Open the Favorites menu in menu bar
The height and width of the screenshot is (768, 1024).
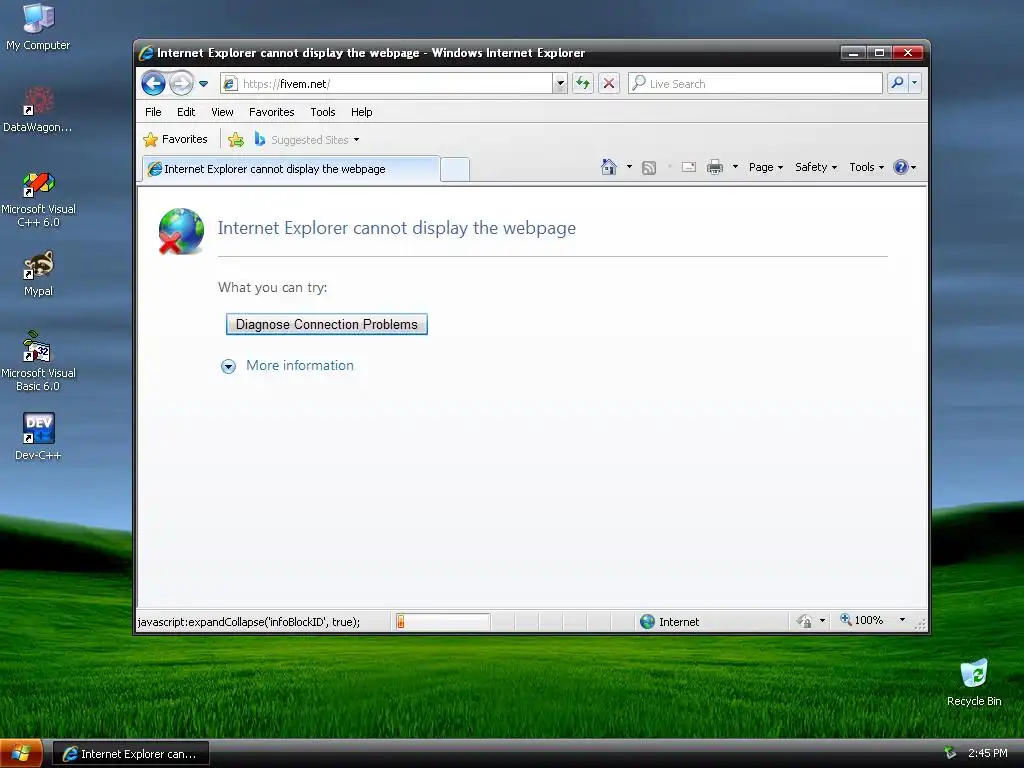coord(272,112)
